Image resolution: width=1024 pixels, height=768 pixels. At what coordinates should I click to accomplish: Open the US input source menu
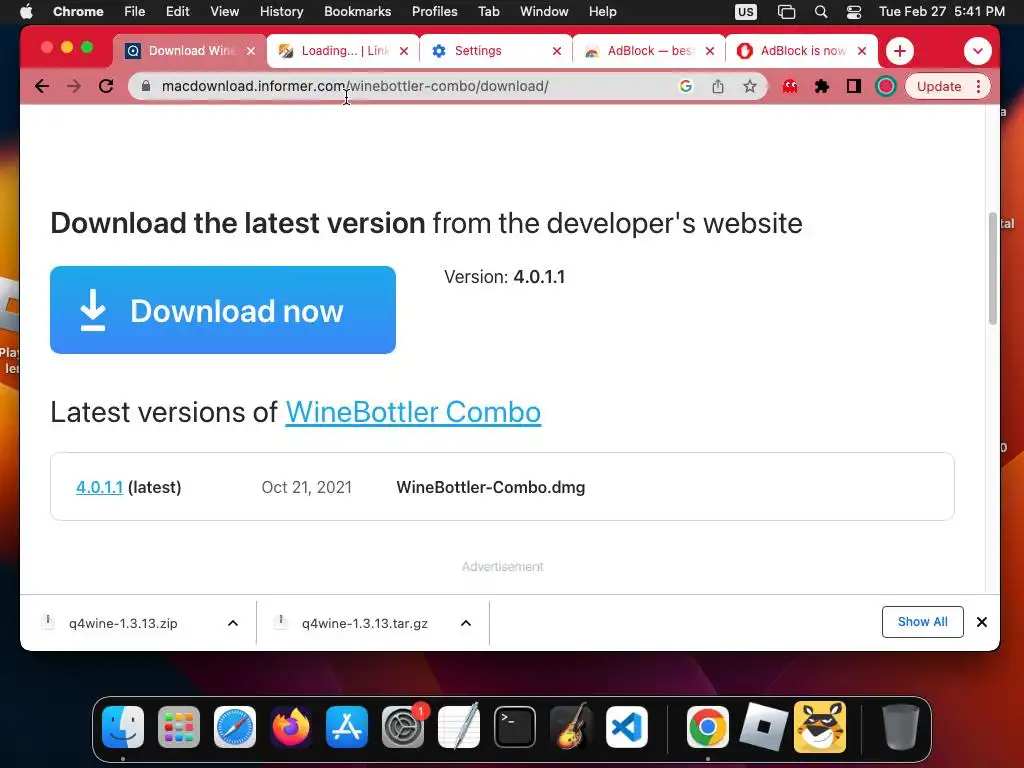(x=746, y=11)
